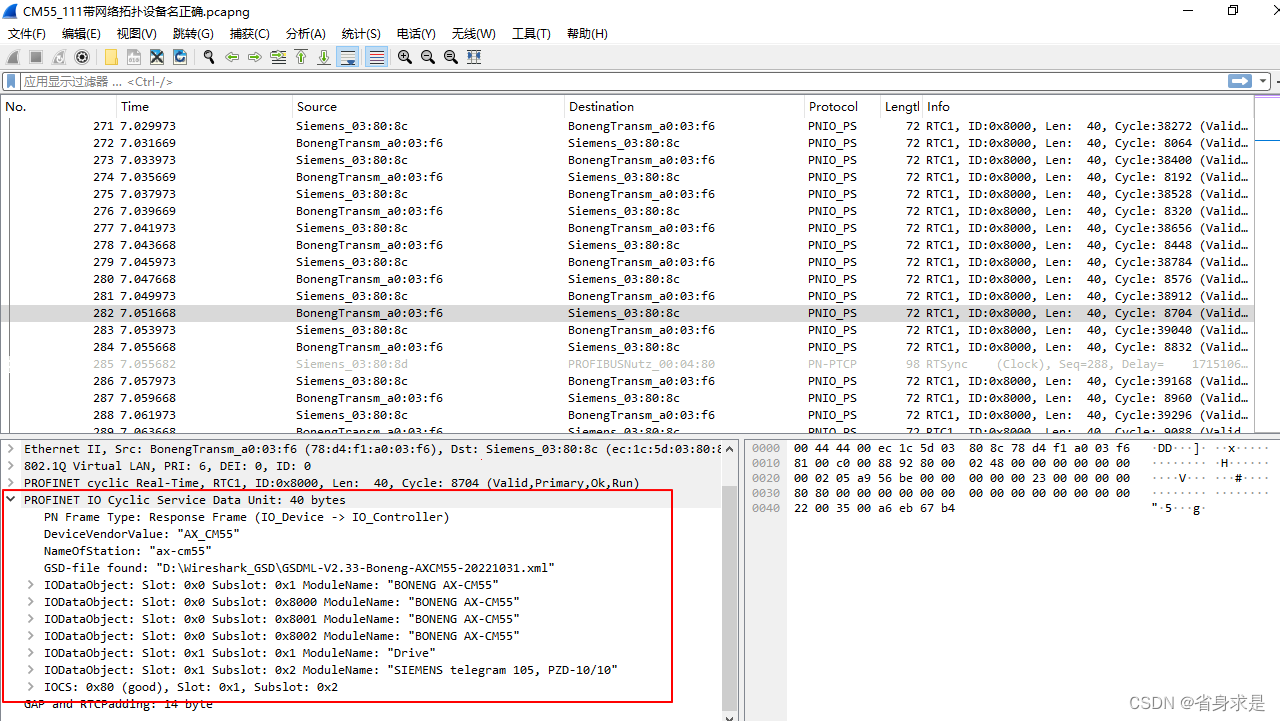Click the filter bookmark icon
Viewport: 1280px width, 721px height.
pyautogui.click(x=11, y=81)
